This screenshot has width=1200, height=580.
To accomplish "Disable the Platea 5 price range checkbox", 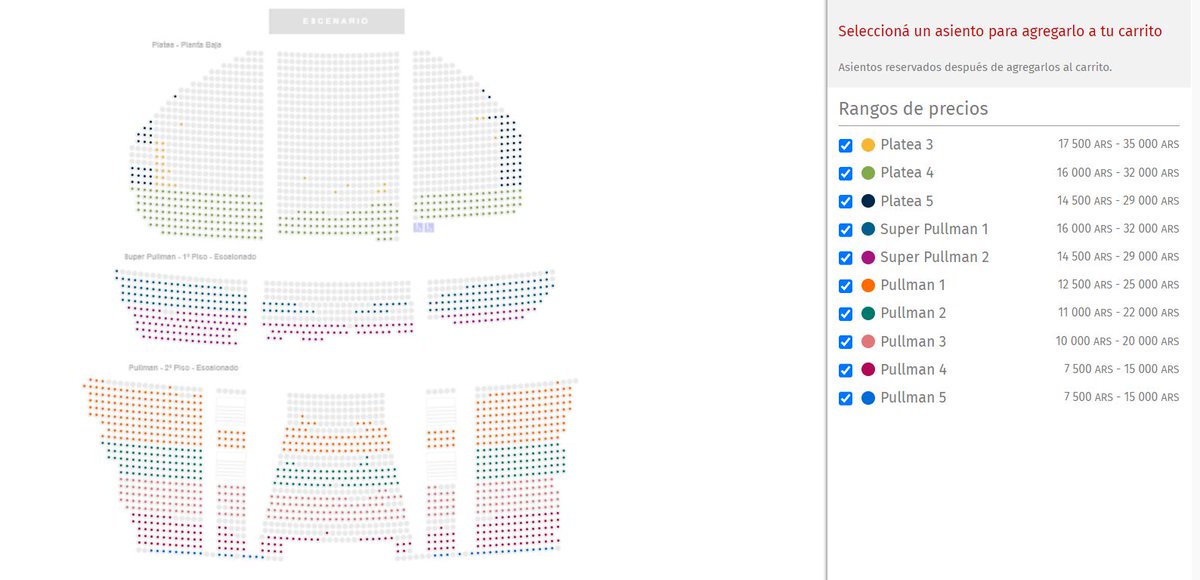I will (845, 201).
